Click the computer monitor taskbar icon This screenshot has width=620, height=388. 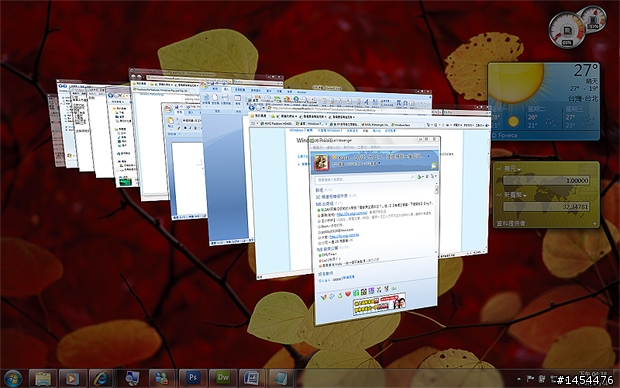tap(132, 379)
